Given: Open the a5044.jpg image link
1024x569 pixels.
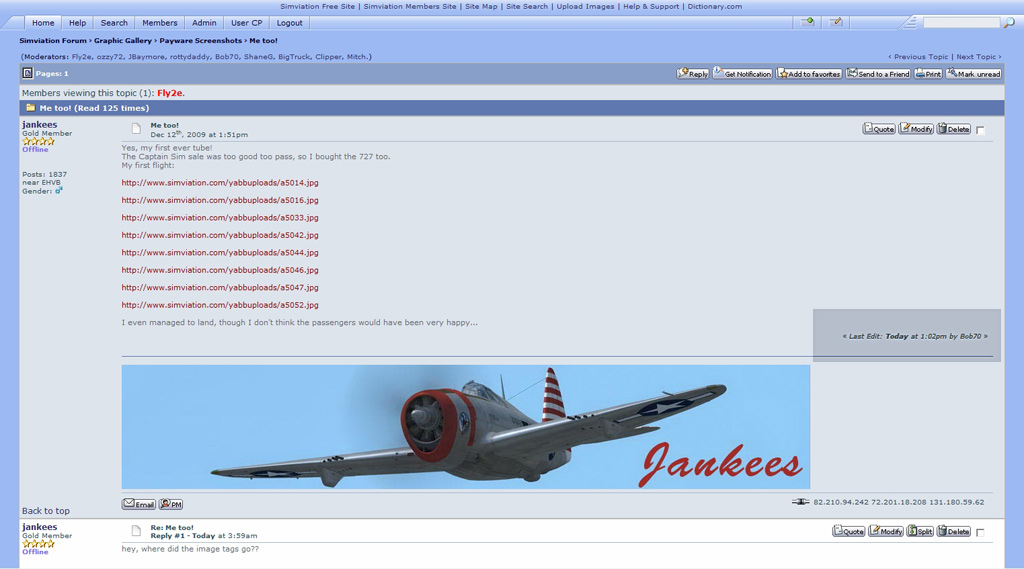Looking at the screenshot, I should point(220,253).
